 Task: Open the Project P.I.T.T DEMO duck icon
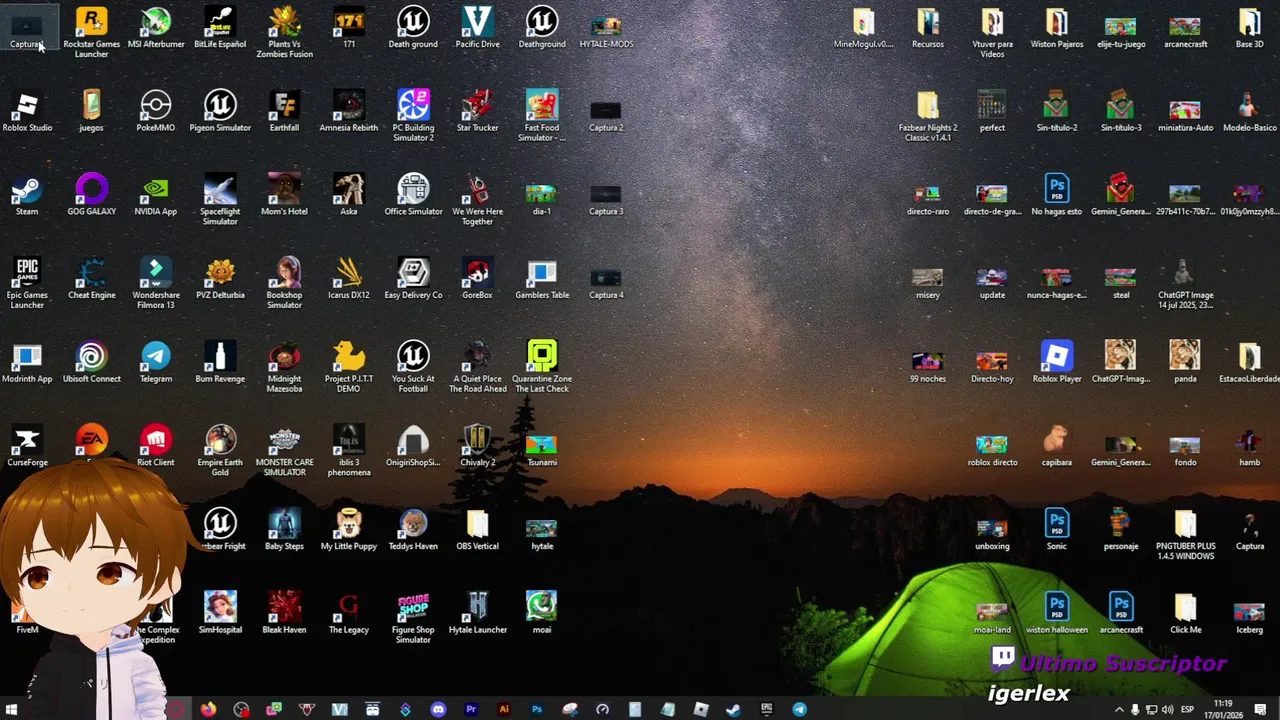pos(349,367)
